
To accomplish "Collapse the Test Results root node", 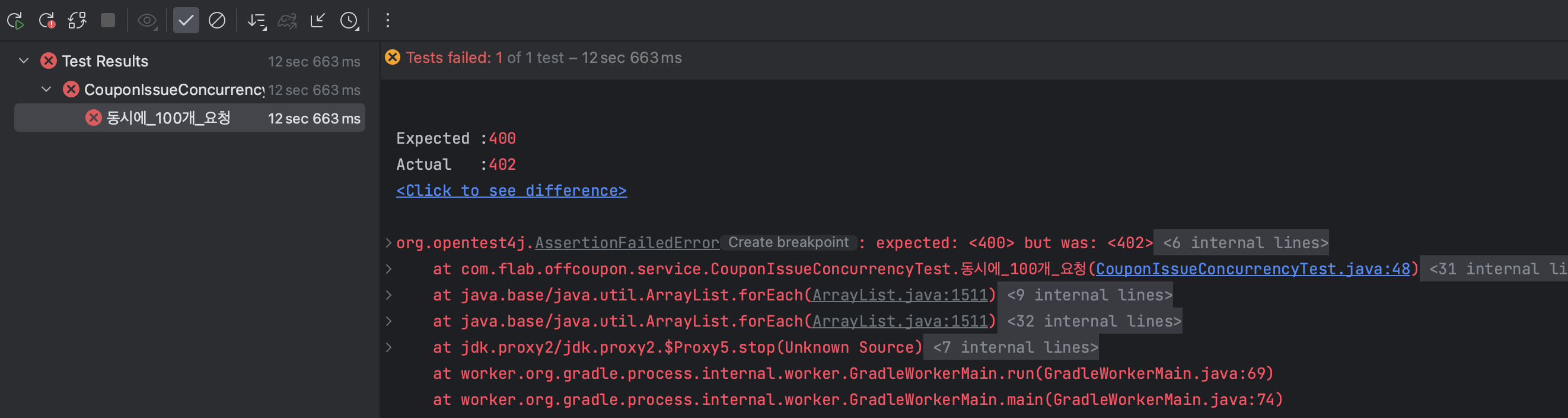I will (24, 61).
